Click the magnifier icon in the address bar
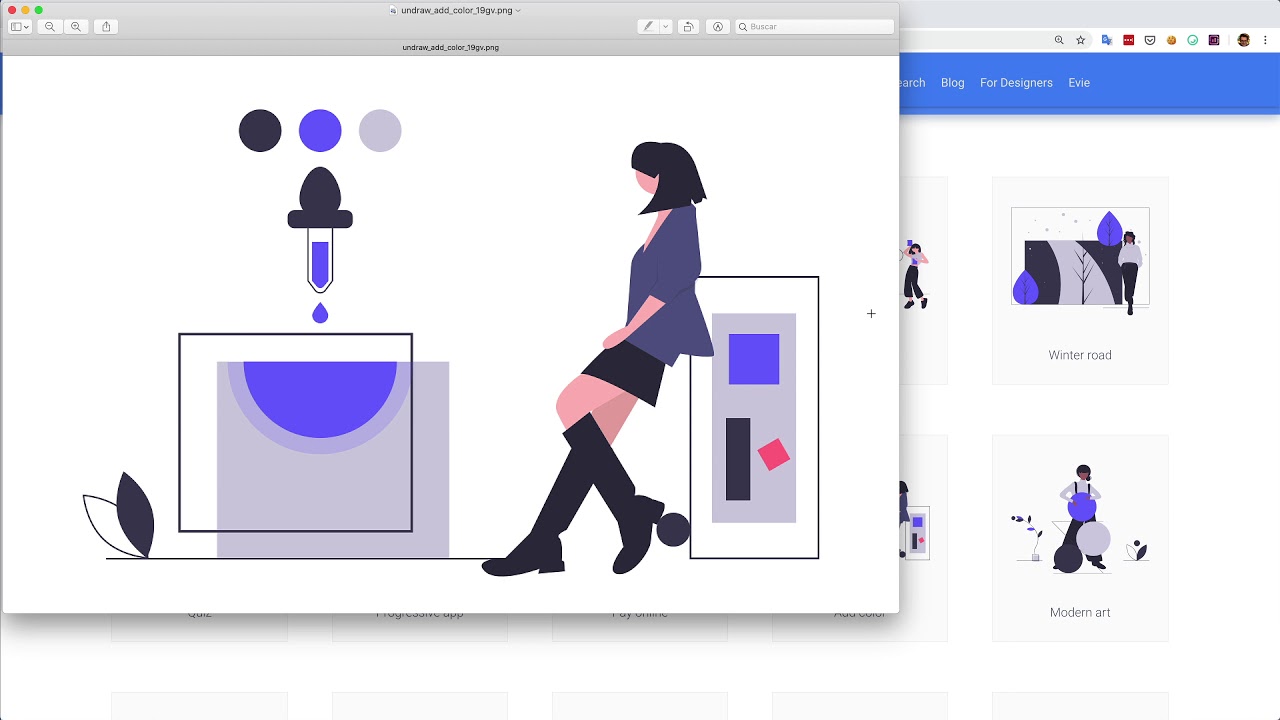 (1059, 39)
